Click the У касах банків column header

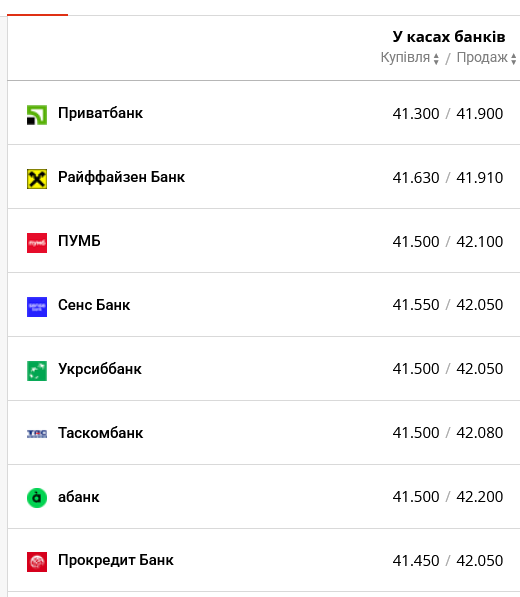point(449,37)
